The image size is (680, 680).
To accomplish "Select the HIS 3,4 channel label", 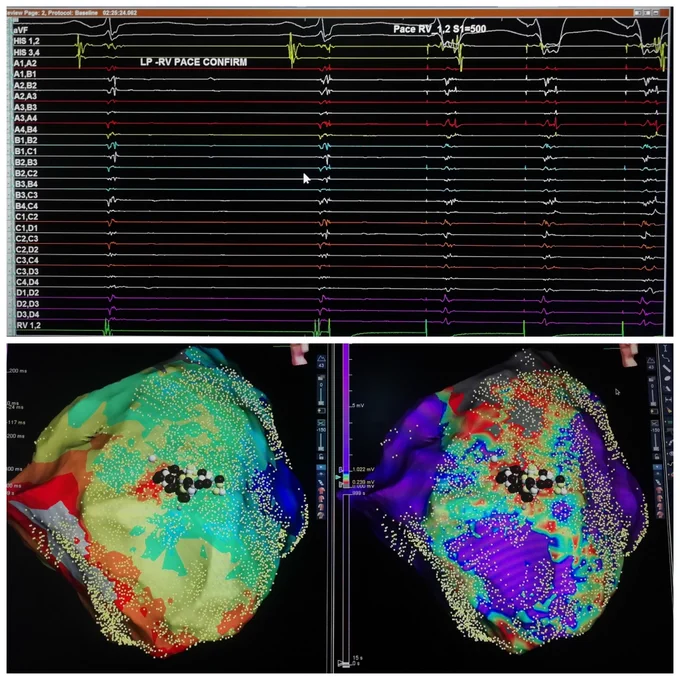I will click(x=26, y=52).
